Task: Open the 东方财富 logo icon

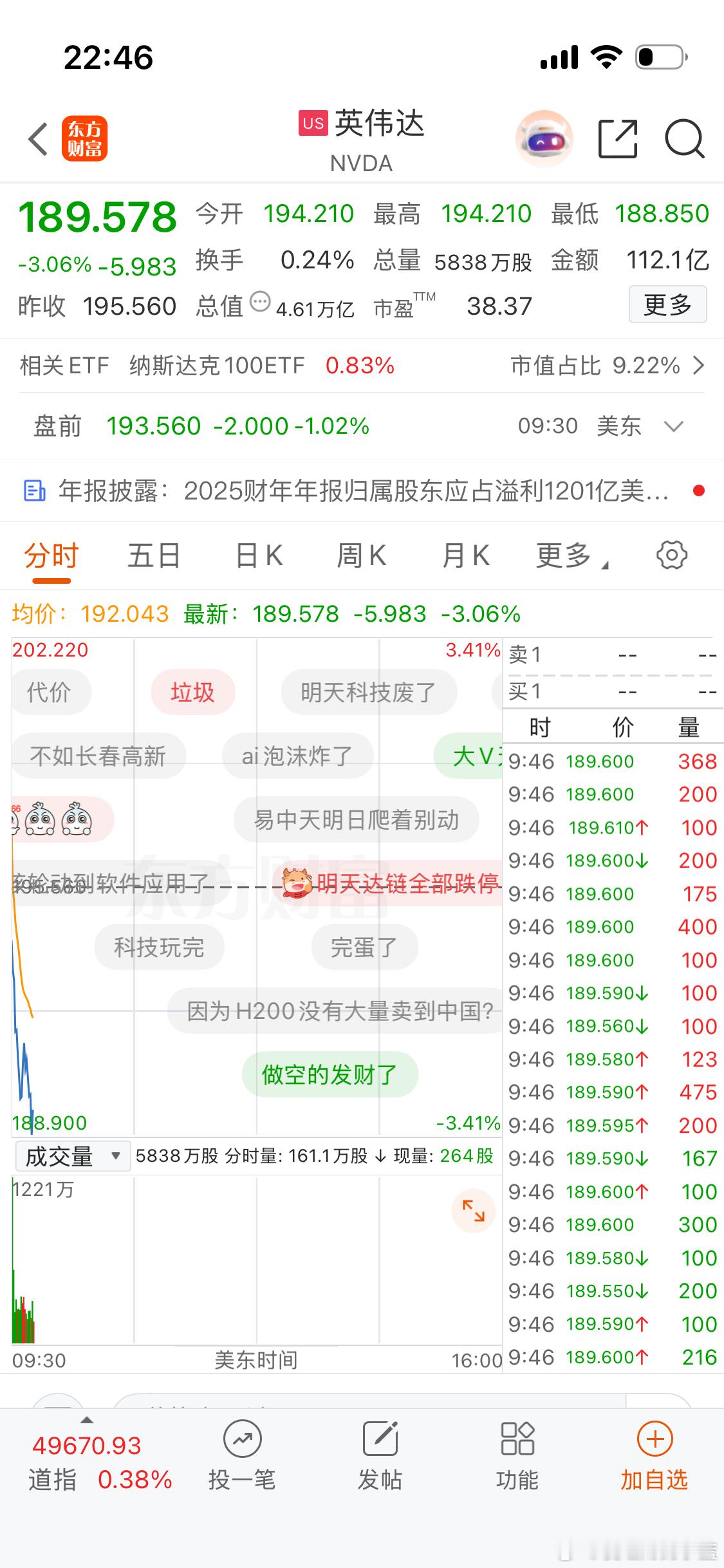Action: (84, 138)
